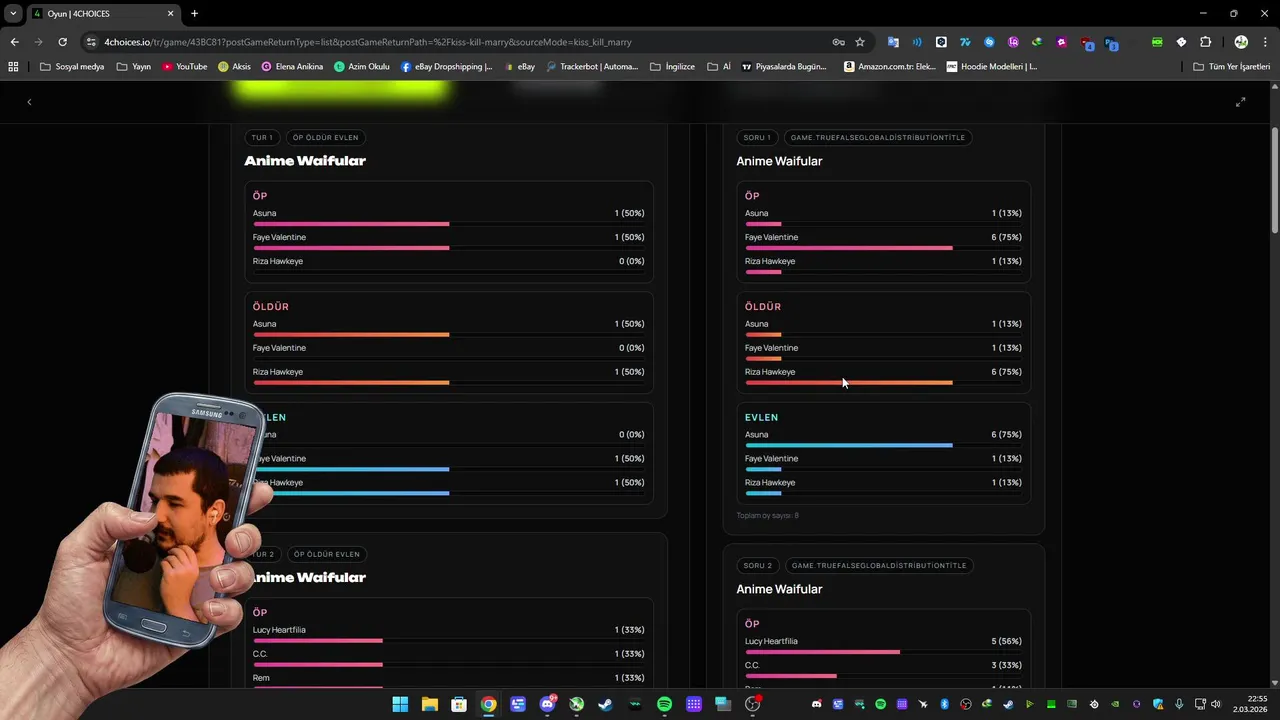Open Steam from the taskbar
Viewport: 1280px width, 720px height.
pos(606,704)
